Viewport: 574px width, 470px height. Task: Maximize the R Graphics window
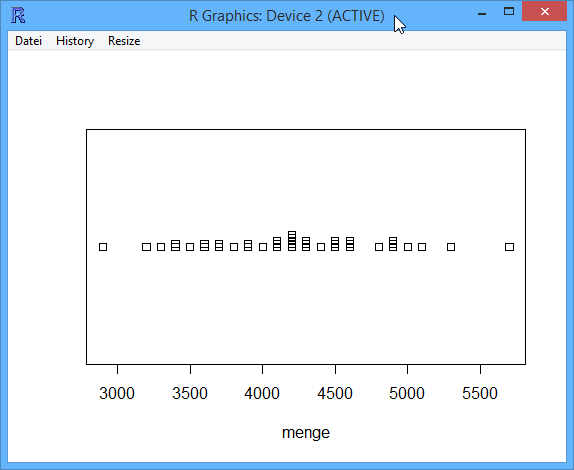pos(509,12)
